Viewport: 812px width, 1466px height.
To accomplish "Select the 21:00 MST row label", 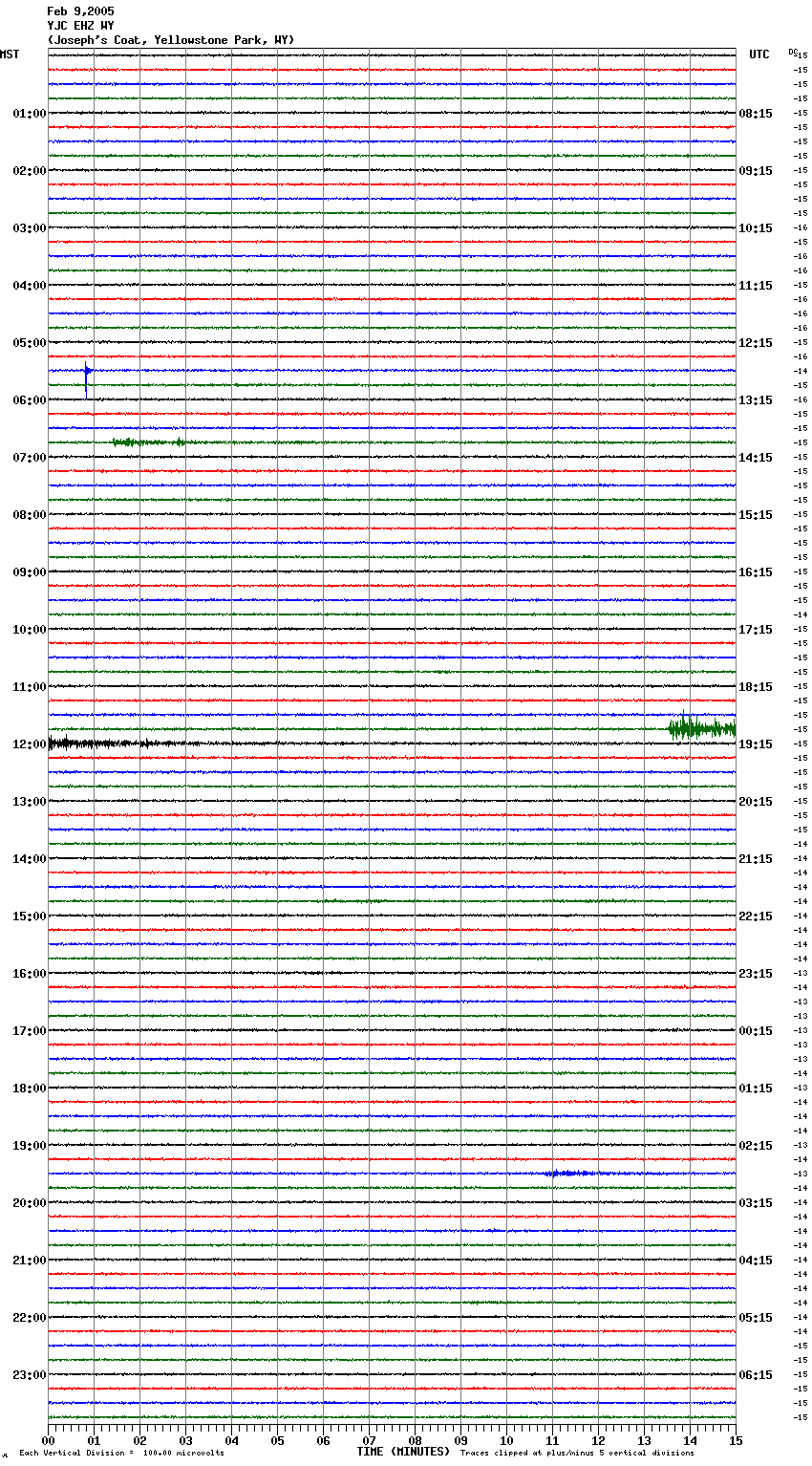I will point(30,1261).
